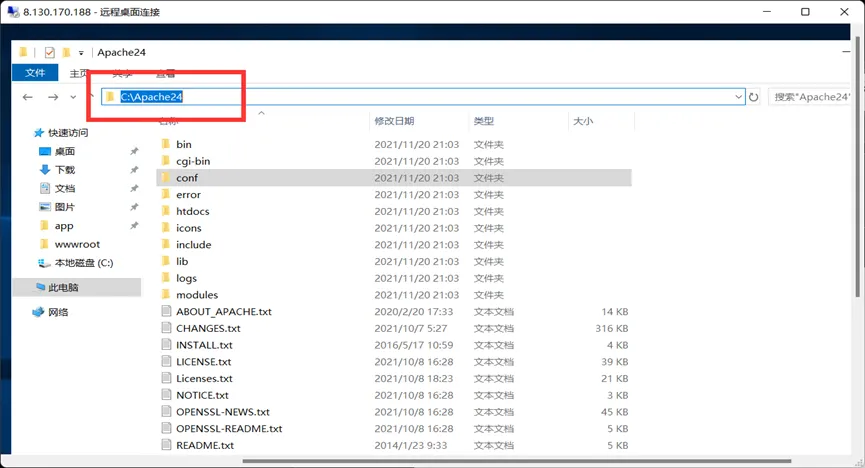Go forward with the right arrow button
The height and width of the screenshot is (468, 865).
pos(53,97)
